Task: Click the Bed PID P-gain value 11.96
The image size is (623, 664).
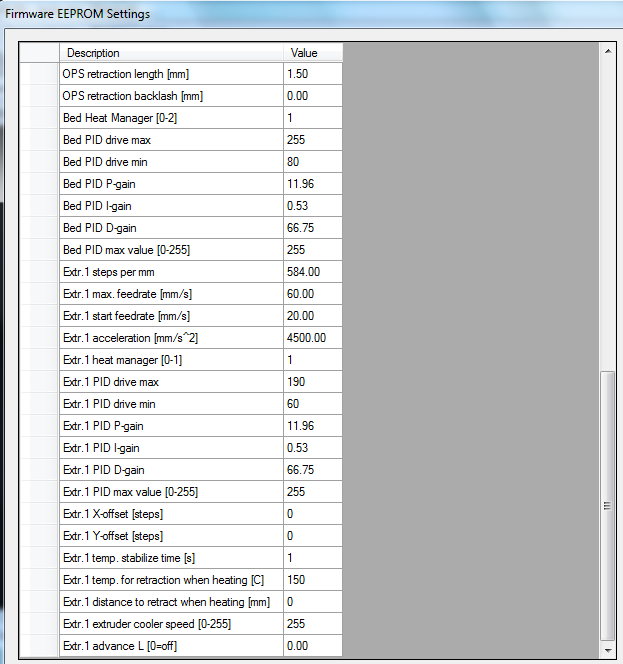Action: pos(313,184)
